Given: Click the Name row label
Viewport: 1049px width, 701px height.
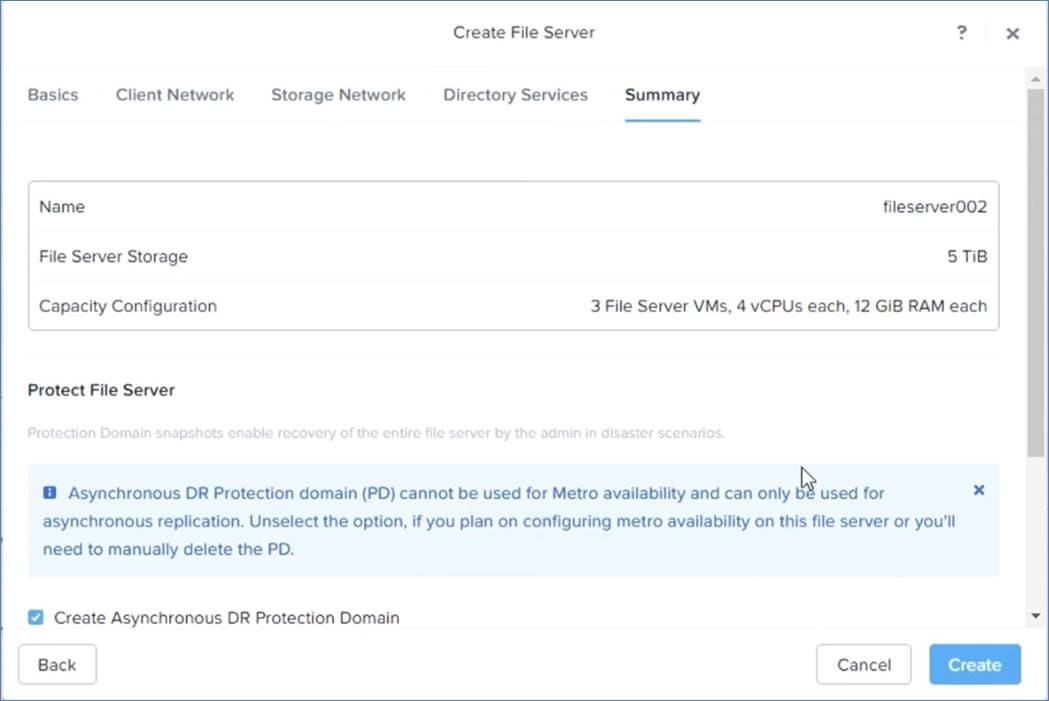Looking at the screenshot, I should [62, 207].
